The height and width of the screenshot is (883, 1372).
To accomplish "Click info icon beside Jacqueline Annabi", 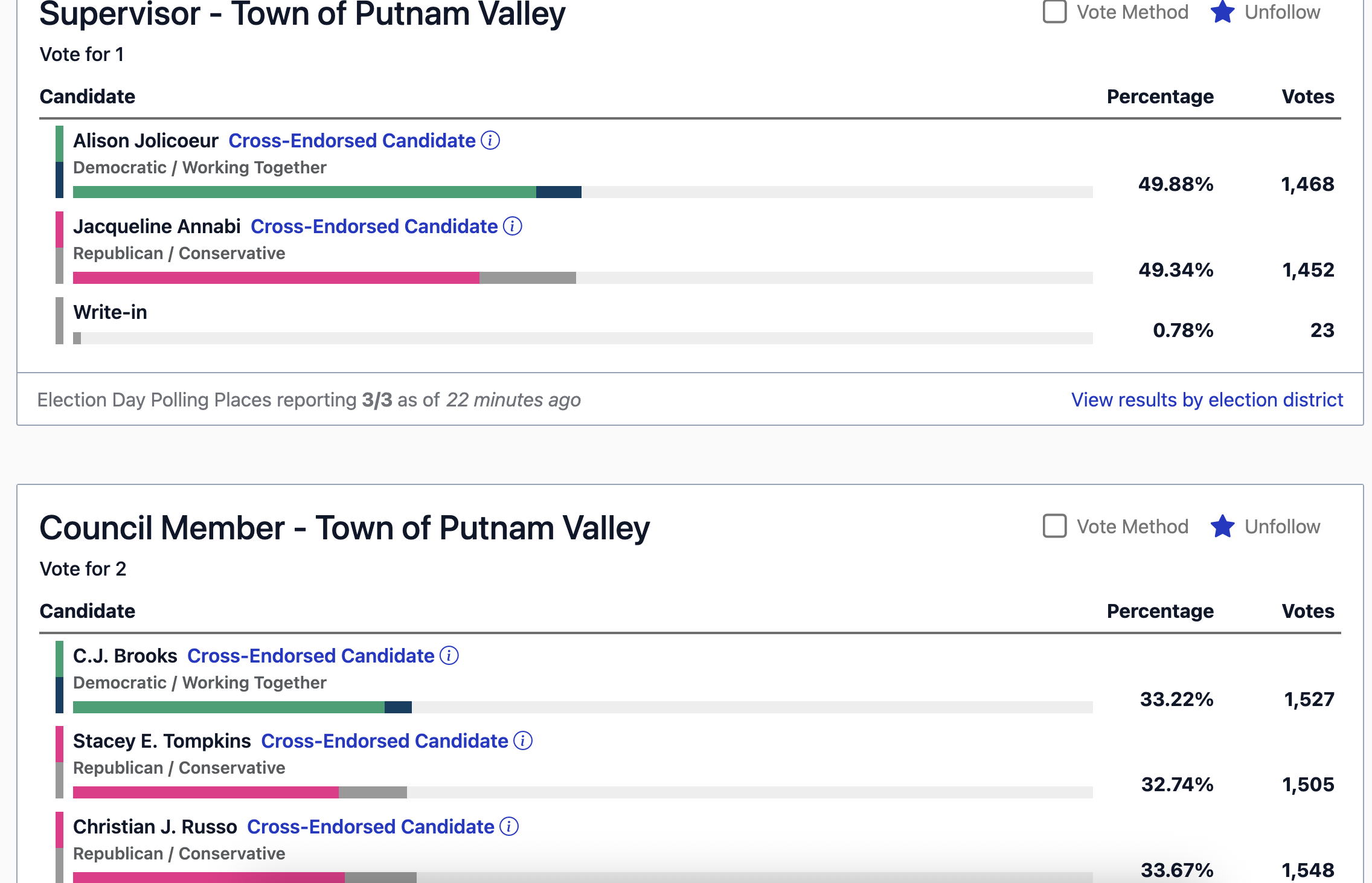I will click(513, 226).
